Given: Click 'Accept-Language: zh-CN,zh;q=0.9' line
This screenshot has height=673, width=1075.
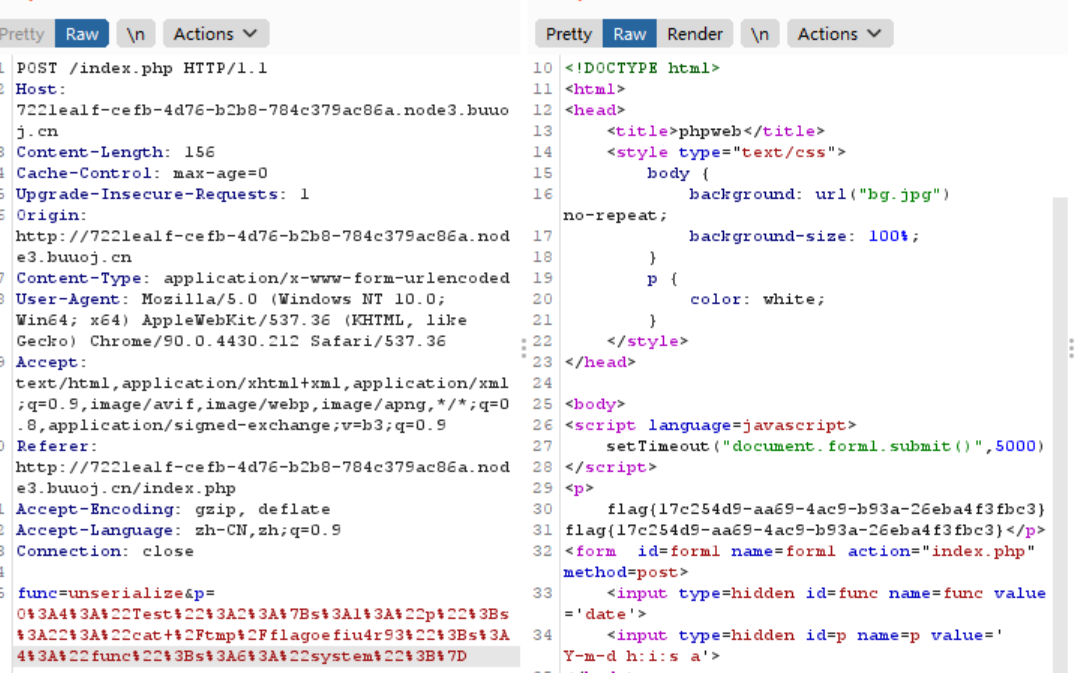Looking at the screenshot, I should [178, 530].
